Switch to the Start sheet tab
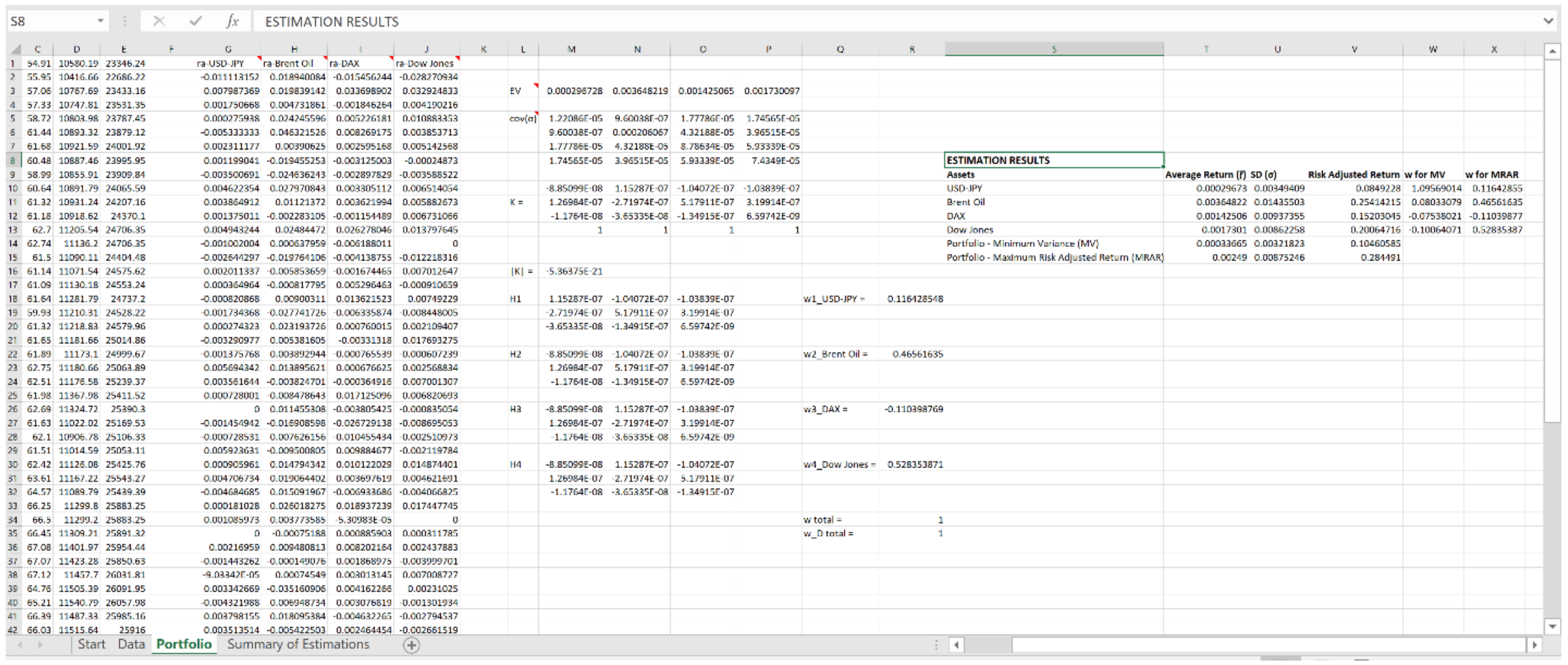Image resolution: width=1568 pixels, height=665 pixels. (91, 644)
